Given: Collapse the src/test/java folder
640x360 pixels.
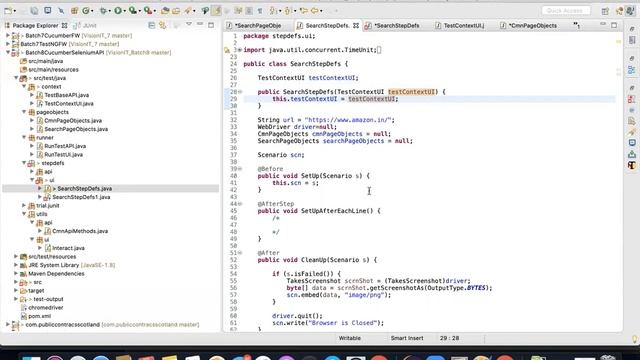Looking at the screenshot, I should pyautogui.click(x=16, y=78).
